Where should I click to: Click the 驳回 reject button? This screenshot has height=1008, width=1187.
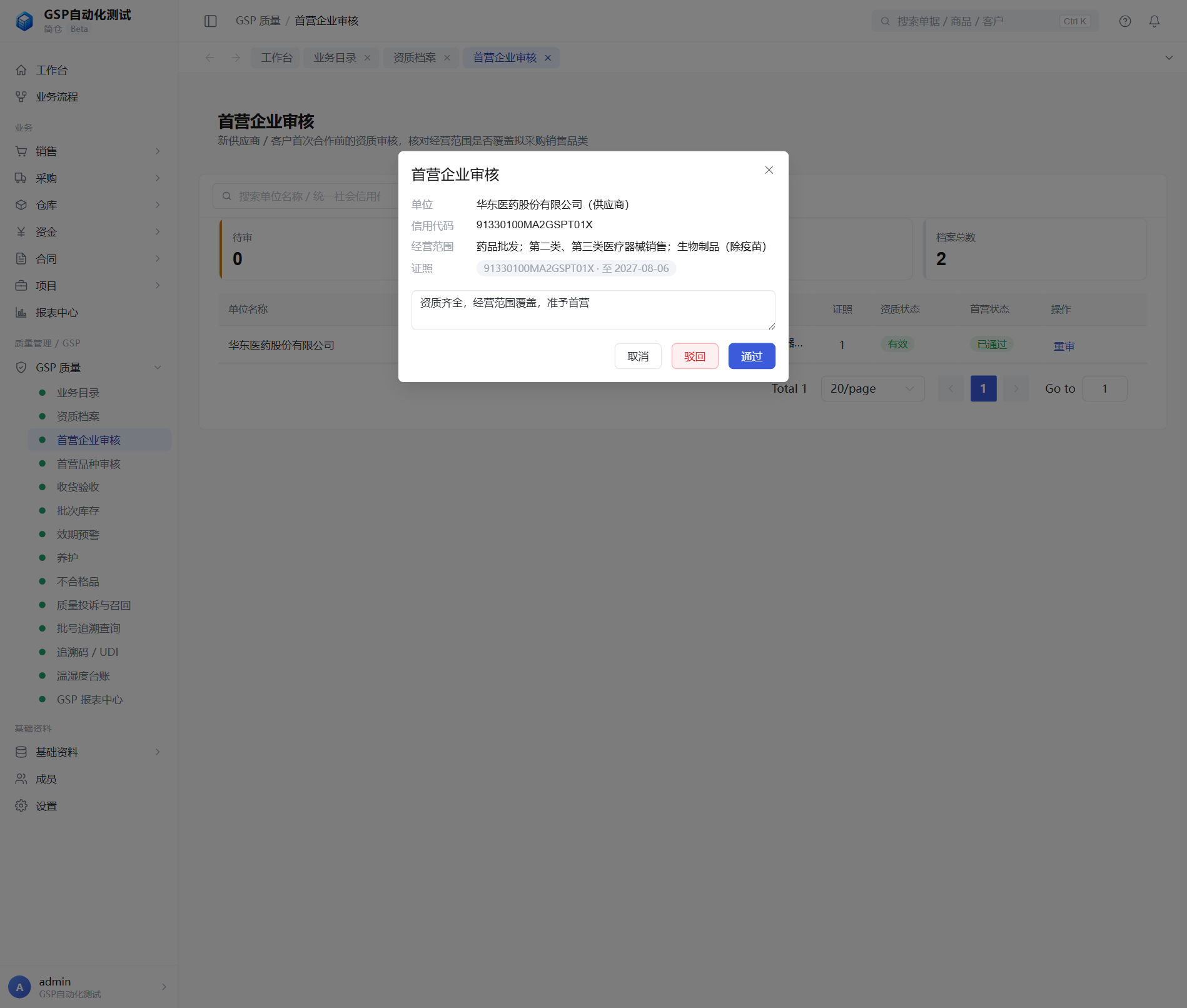click(695, 356)
